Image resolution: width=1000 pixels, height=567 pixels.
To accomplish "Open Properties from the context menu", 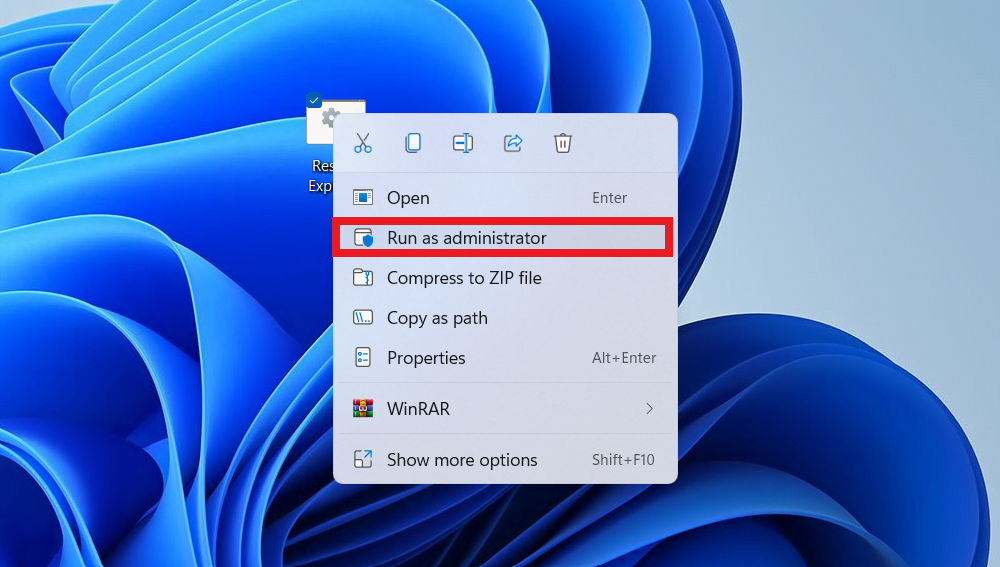I will pos(503,358).
